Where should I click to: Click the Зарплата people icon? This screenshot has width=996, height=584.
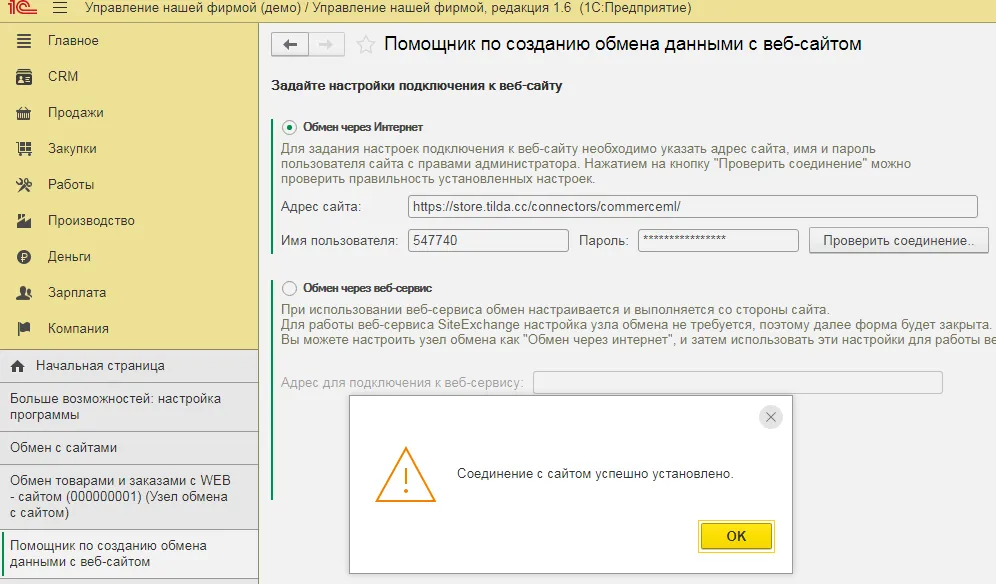[24, 293]
